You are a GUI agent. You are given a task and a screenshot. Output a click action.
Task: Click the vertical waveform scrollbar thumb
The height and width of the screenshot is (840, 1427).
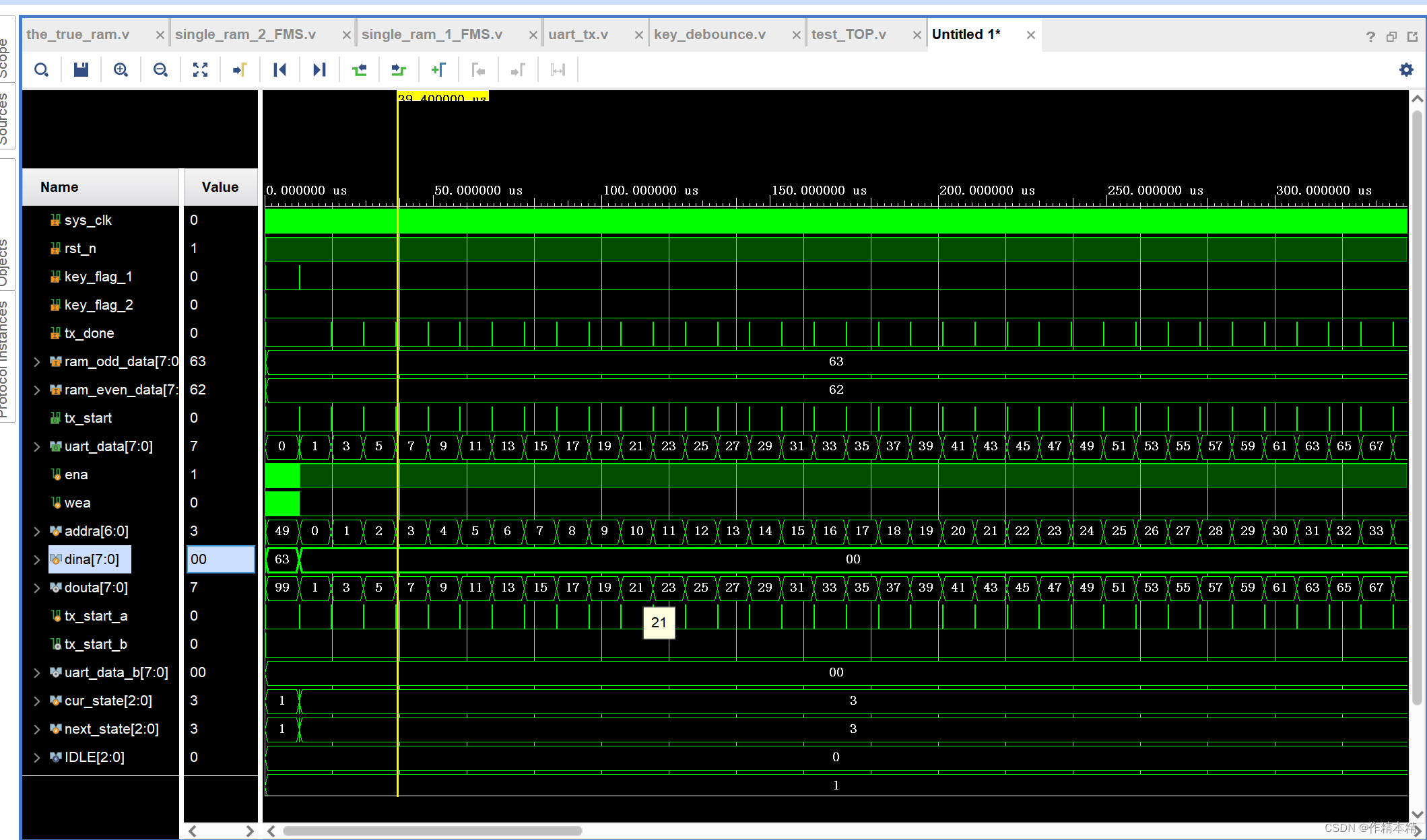[1417, 407]
